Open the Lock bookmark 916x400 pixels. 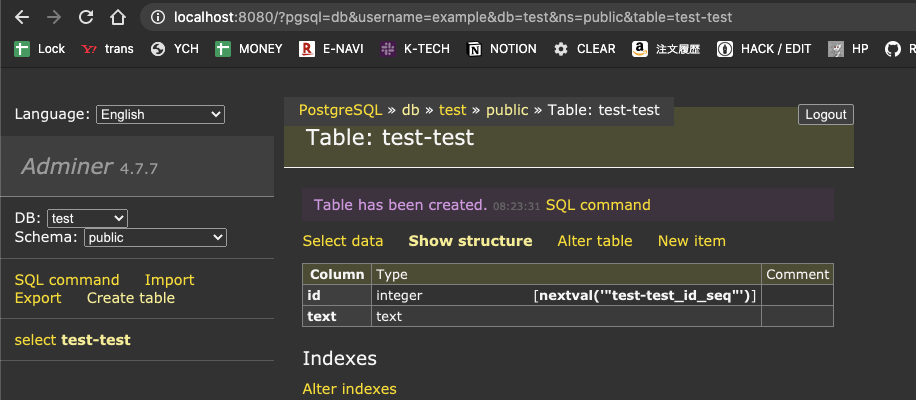40,49
